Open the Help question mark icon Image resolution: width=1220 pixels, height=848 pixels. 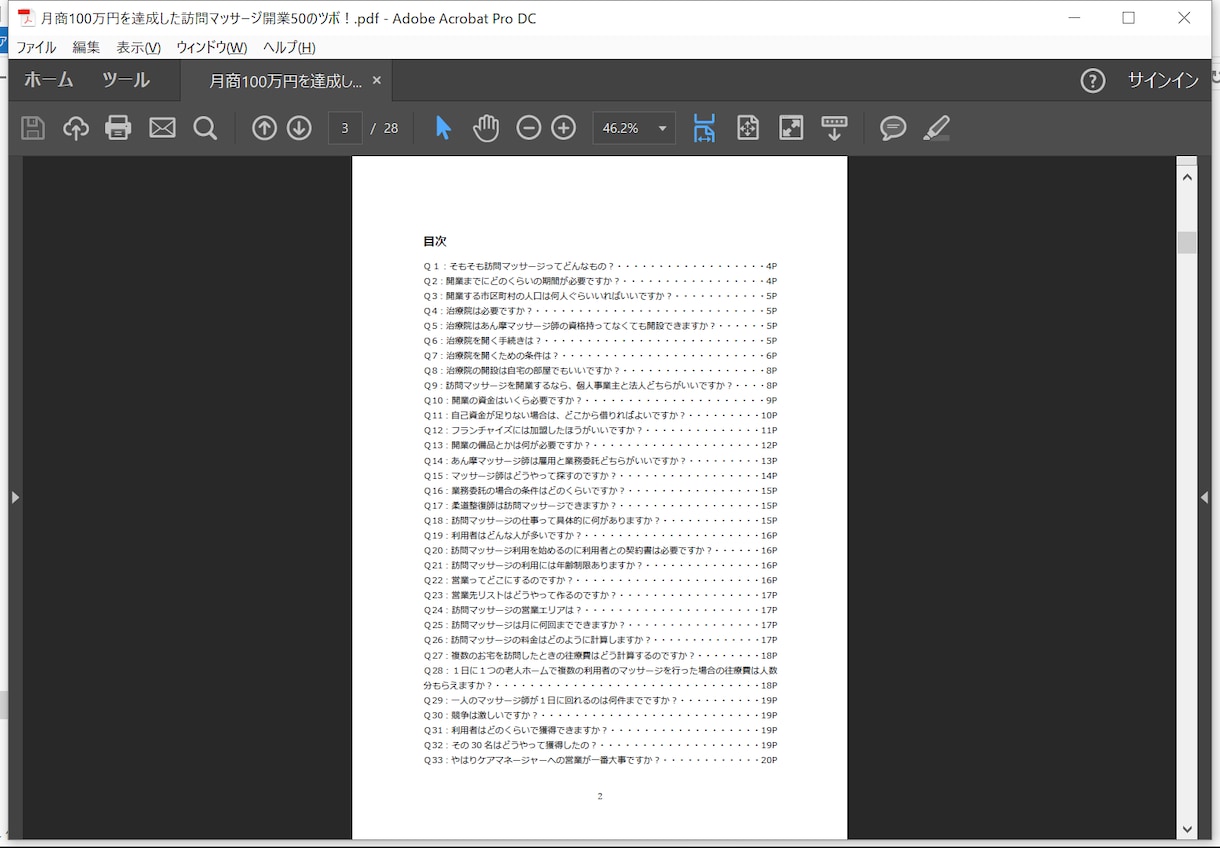tap(1093, 81)
